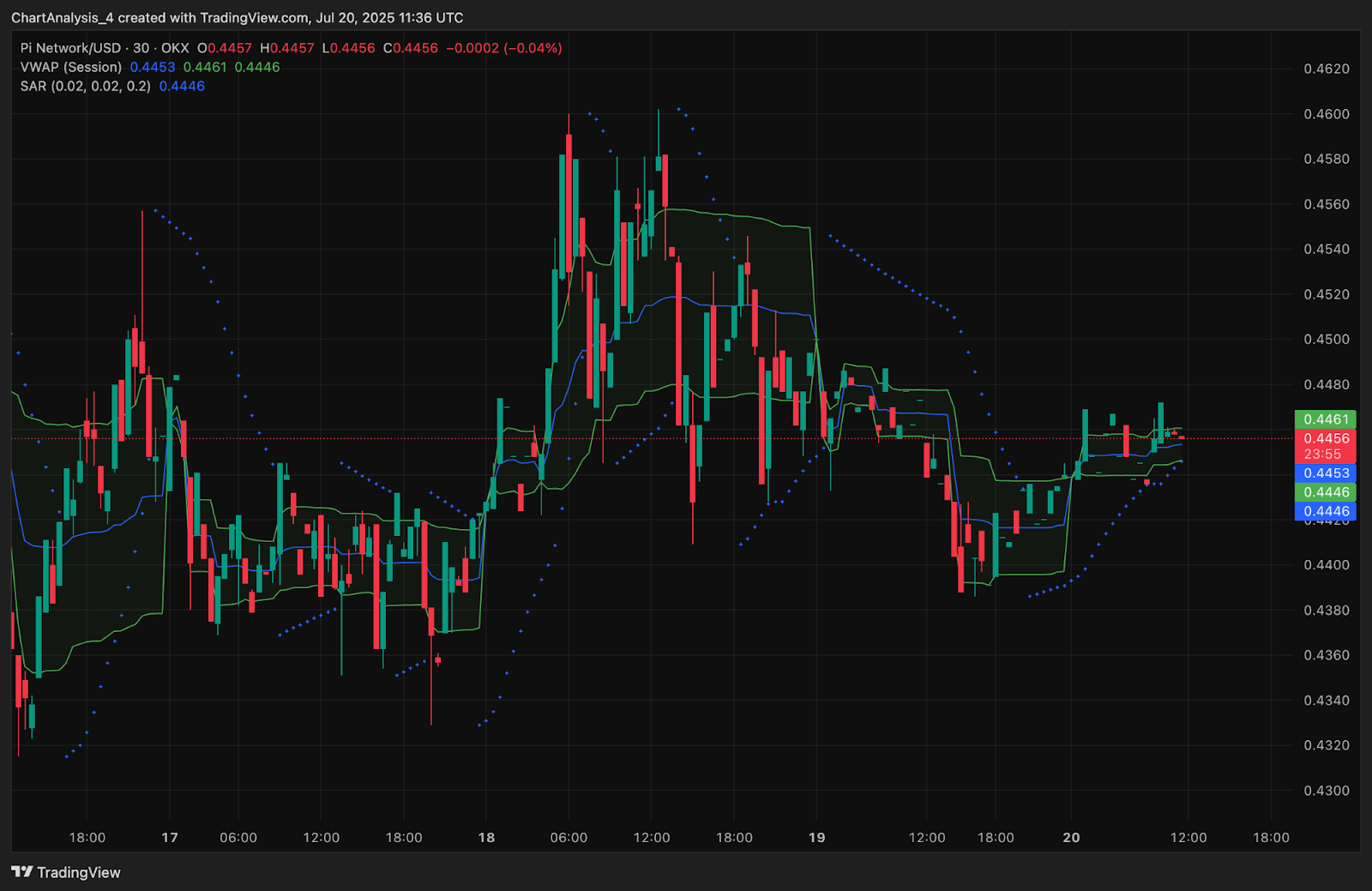Click the VWAP (Session) indicator label
1372x891 pixels.
71,67
